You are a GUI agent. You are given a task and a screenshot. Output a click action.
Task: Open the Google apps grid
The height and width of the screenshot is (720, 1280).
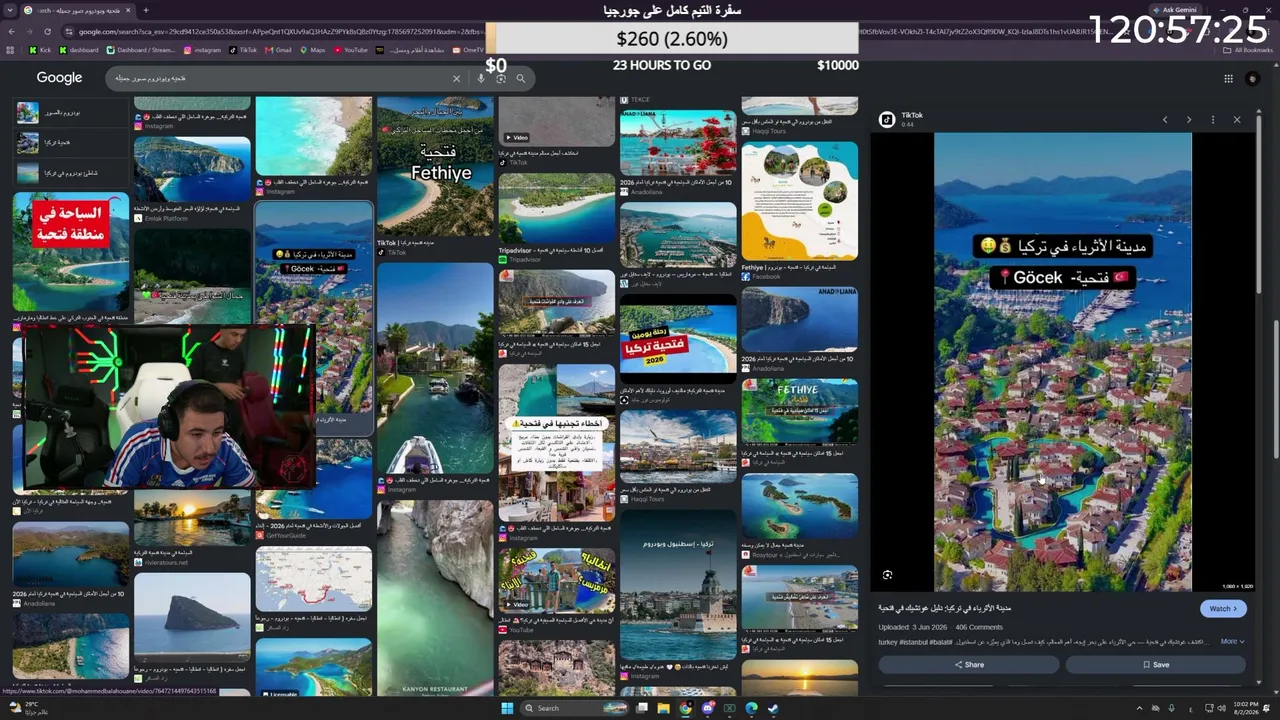point(1228,78)
